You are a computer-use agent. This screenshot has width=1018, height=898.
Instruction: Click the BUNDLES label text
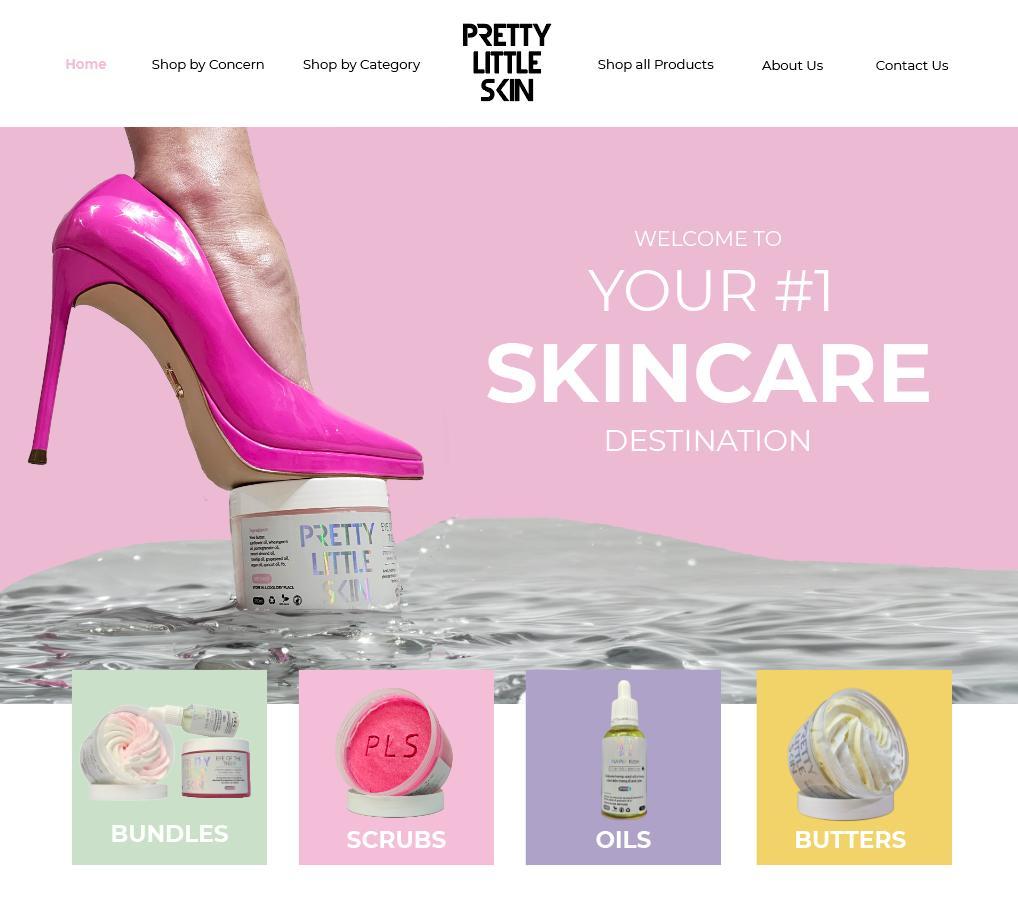pyautogui.click(x=169, y=833)
